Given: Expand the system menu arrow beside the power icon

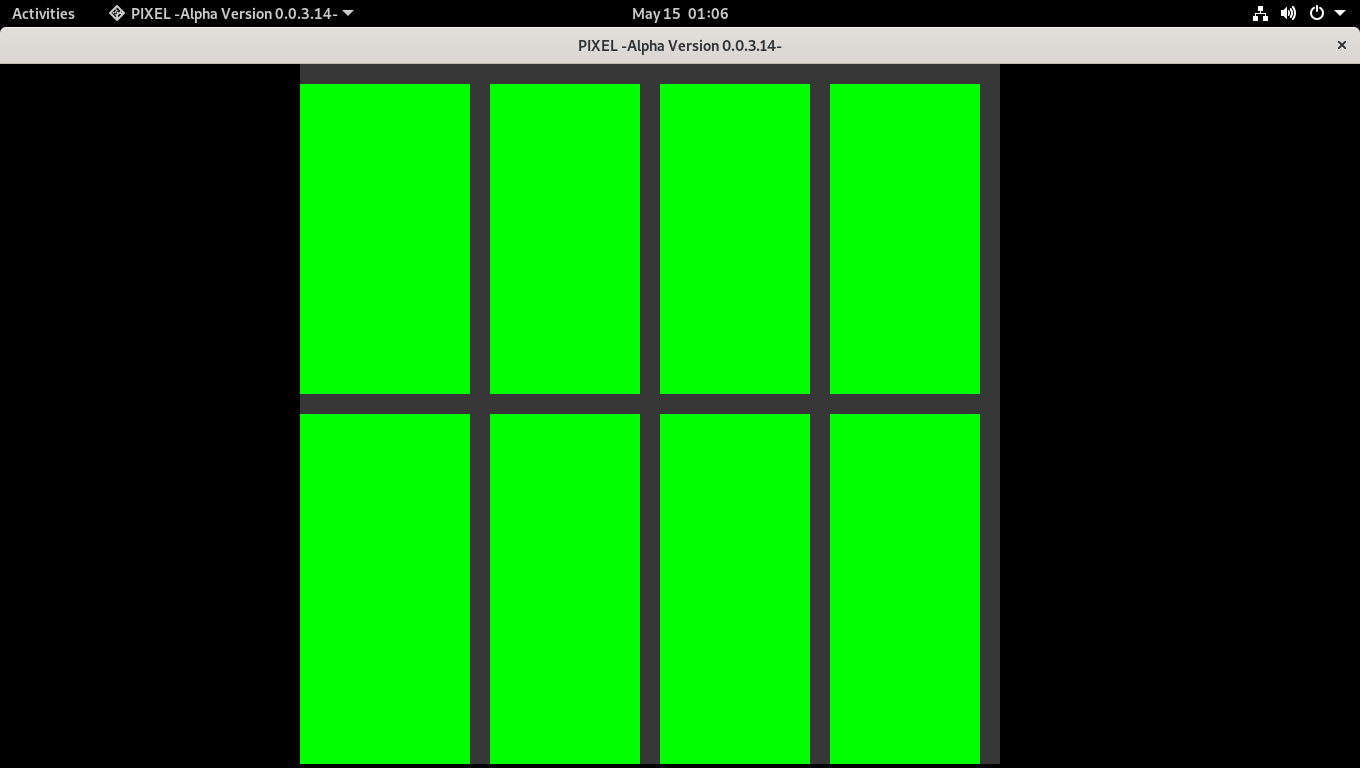Looking at the screenshot, I should pos(1340,14).
